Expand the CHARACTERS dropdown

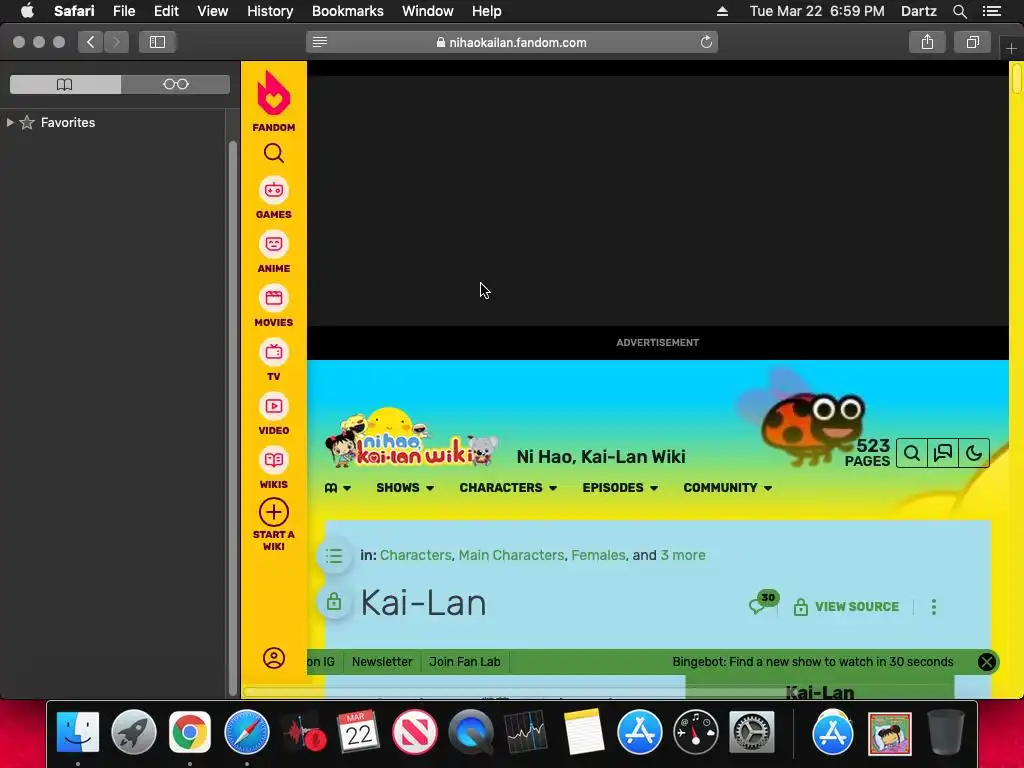click(508, 488)
